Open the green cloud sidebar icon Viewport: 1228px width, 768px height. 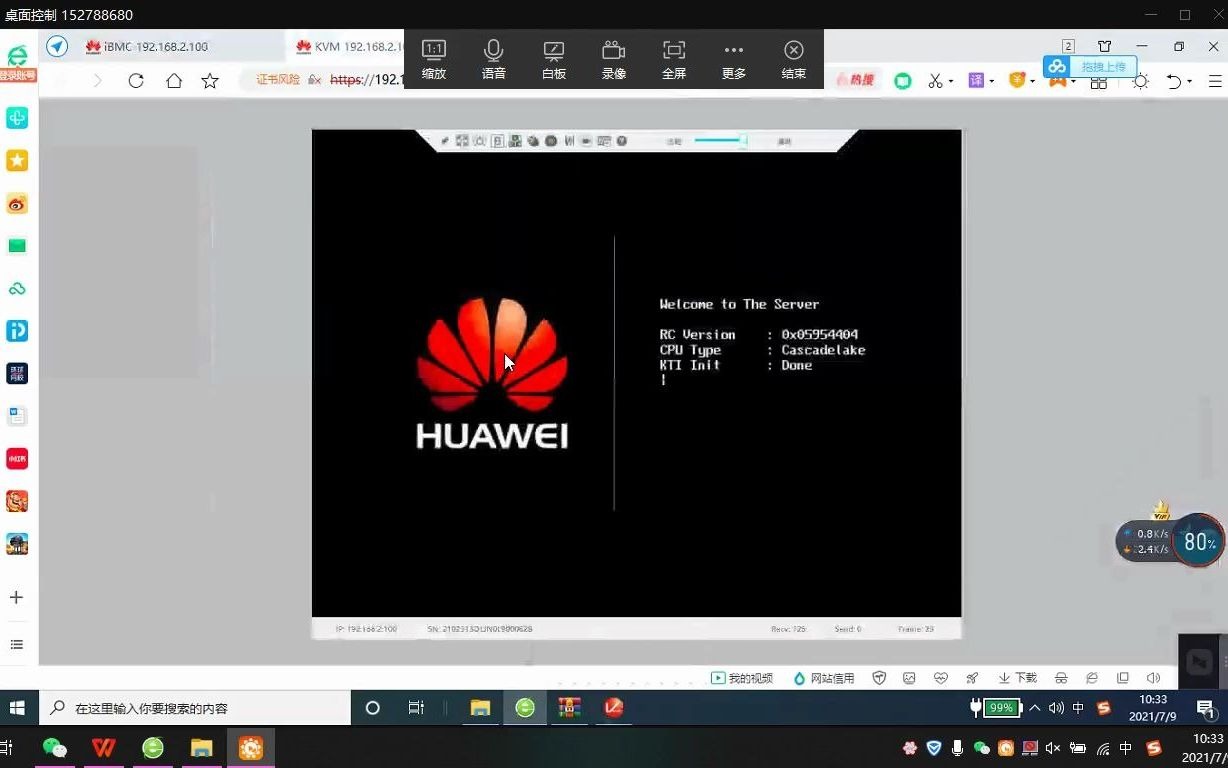(17, 289)
